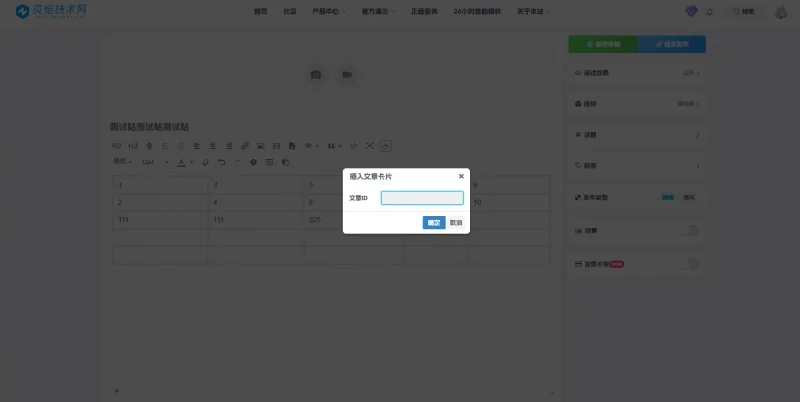Open 24小时自助授权 in the top navigation
Viewport: 800px width, 402px height.
tap(477, 11)
